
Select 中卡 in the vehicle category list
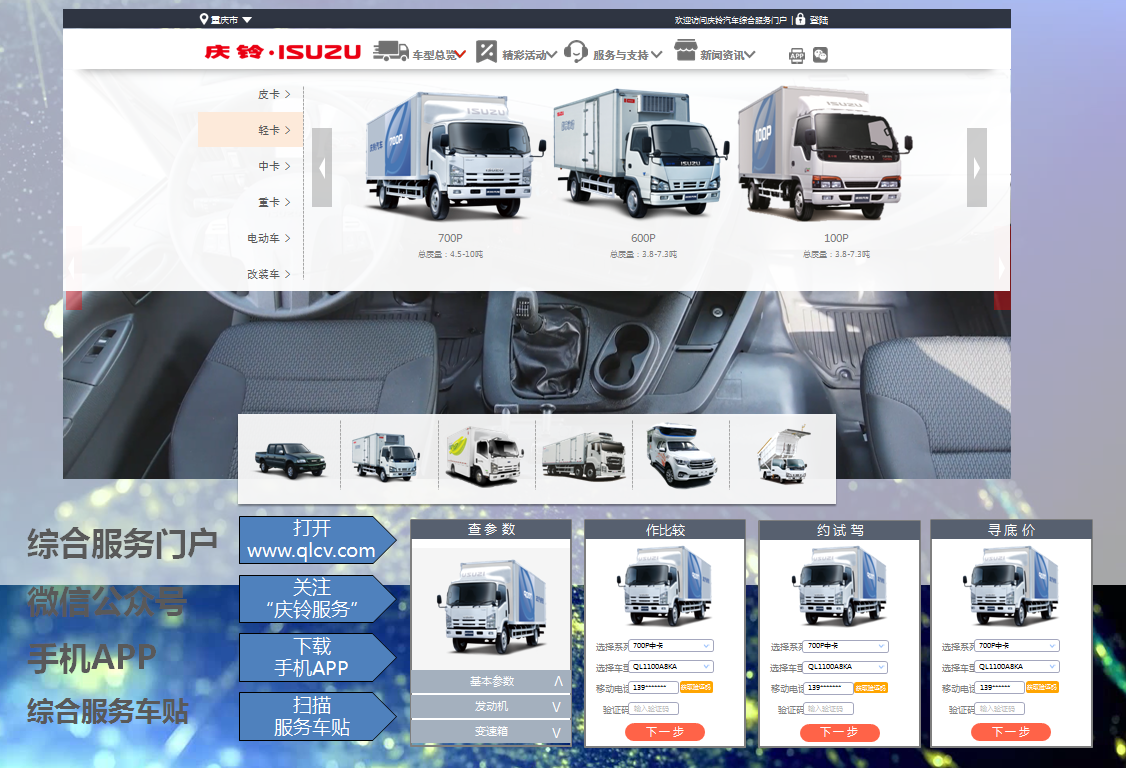274,166
